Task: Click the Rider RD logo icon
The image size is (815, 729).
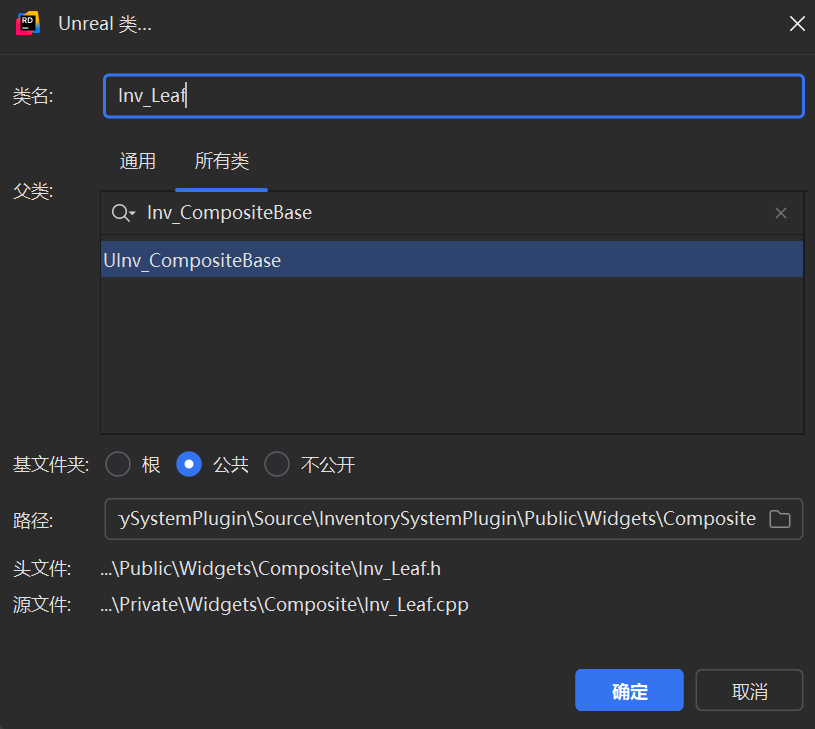Action: (28, 23)
